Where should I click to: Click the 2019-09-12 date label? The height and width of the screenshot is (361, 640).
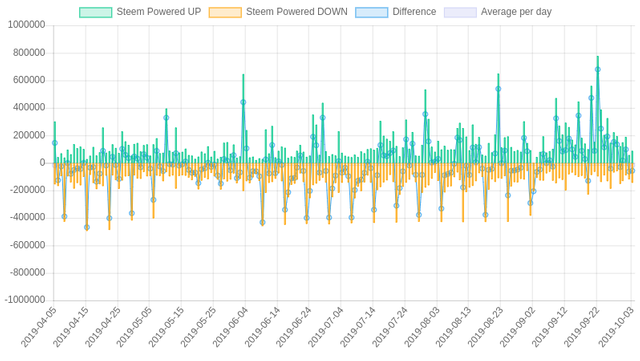tap(549, 327)
